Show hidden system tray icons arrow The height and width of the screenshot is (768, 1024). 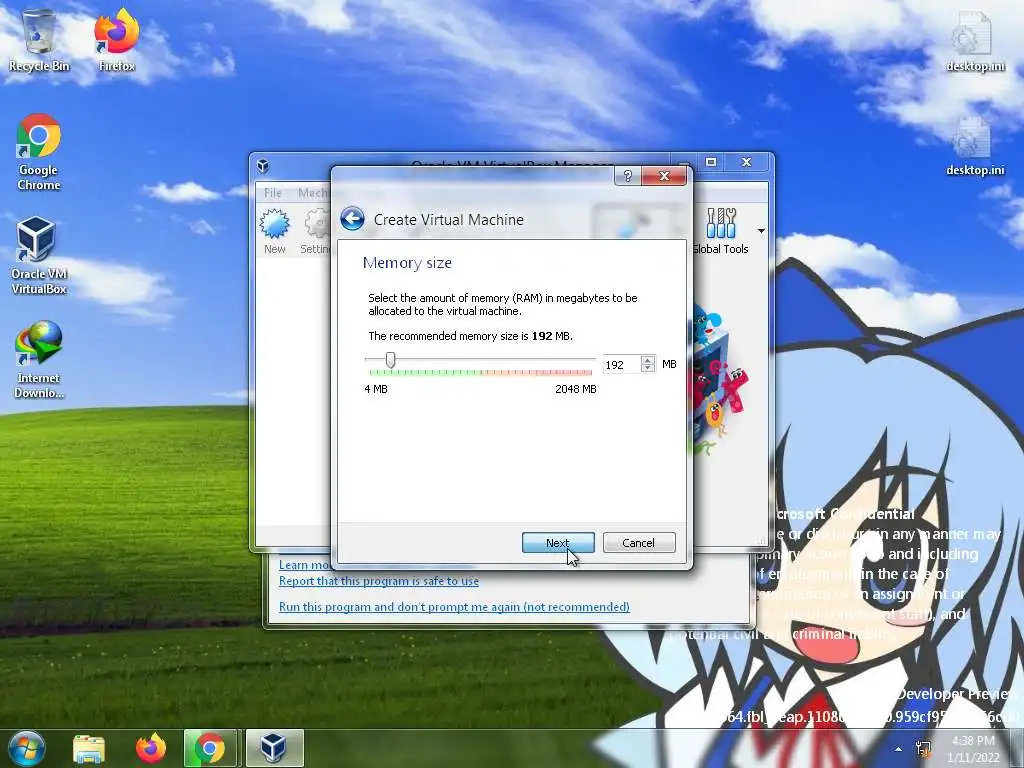pos(899,749)
